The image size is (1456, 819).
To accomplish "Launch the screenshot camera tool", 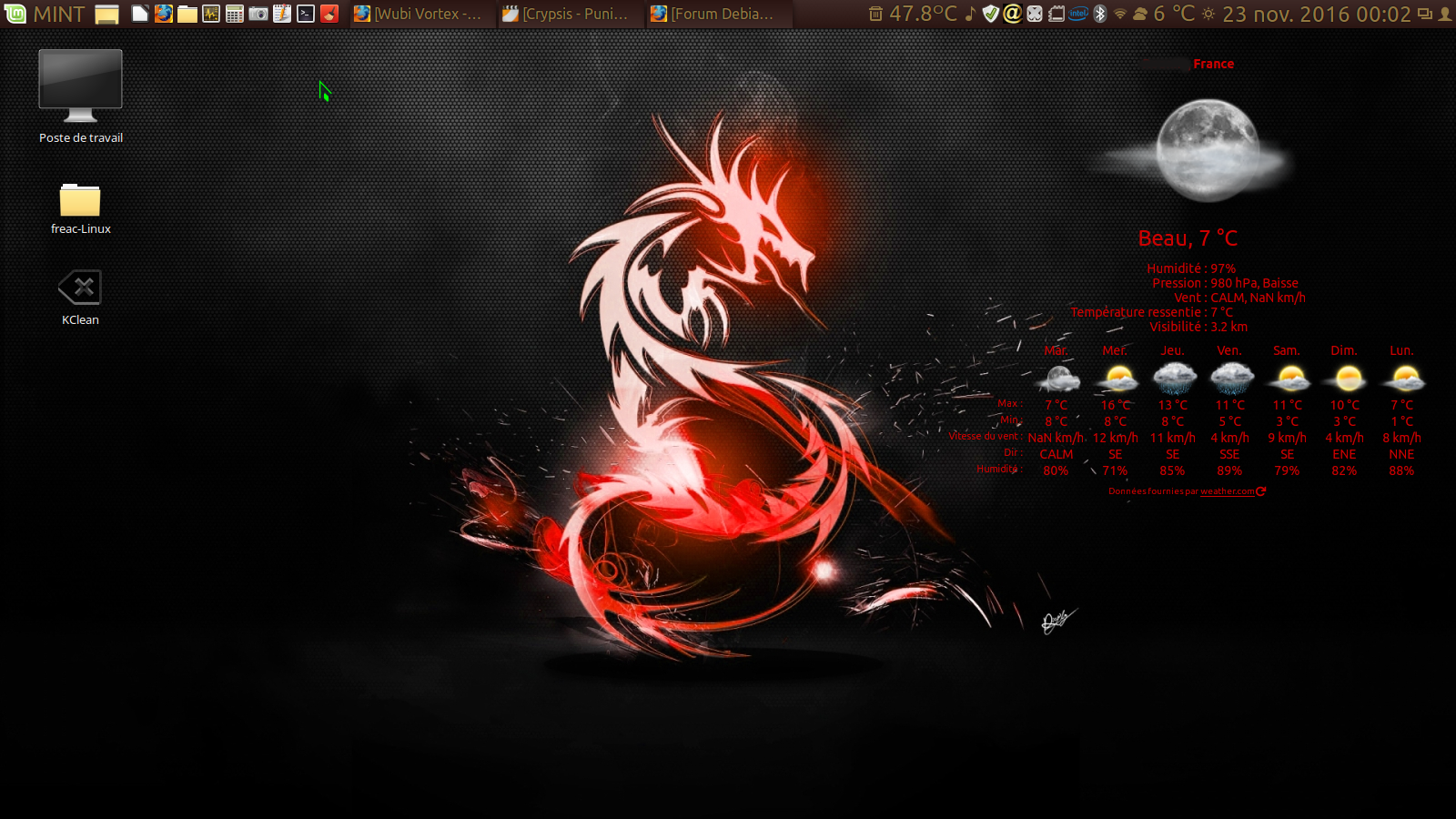I will pyautogui.click(x=258, y=14).
